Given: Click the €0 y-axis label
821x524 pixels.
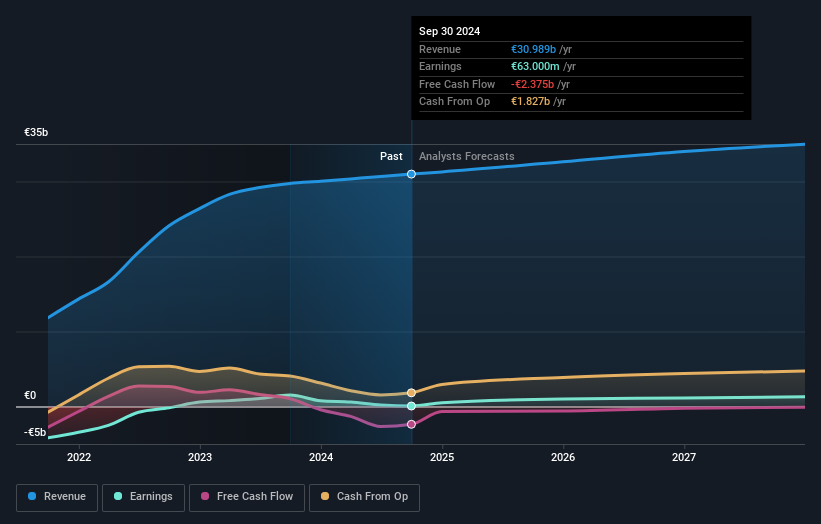Looking at the screenshot, I should [x=30, y=395].
